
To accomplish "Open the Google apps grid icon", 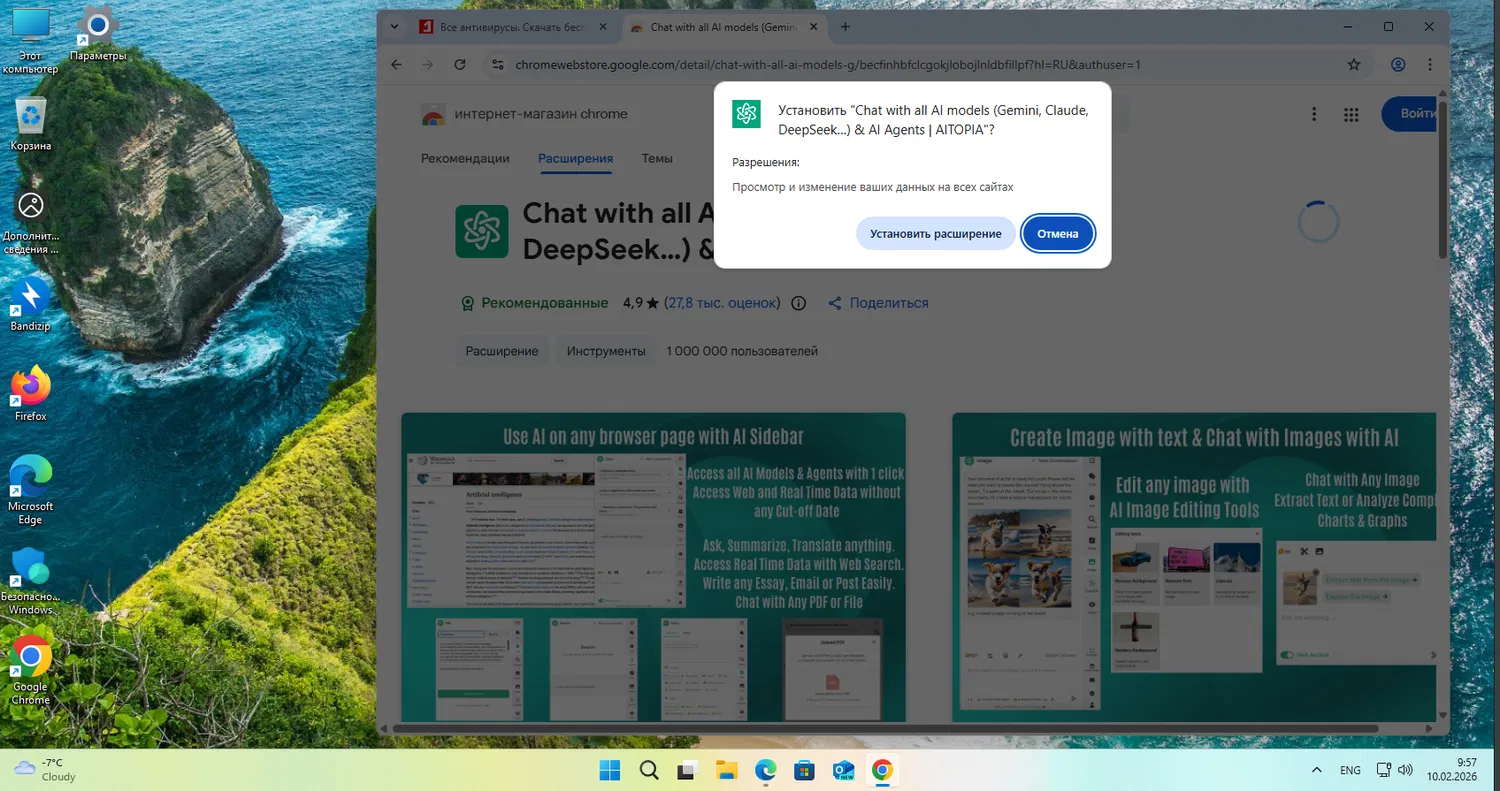I will [1351, 114].
